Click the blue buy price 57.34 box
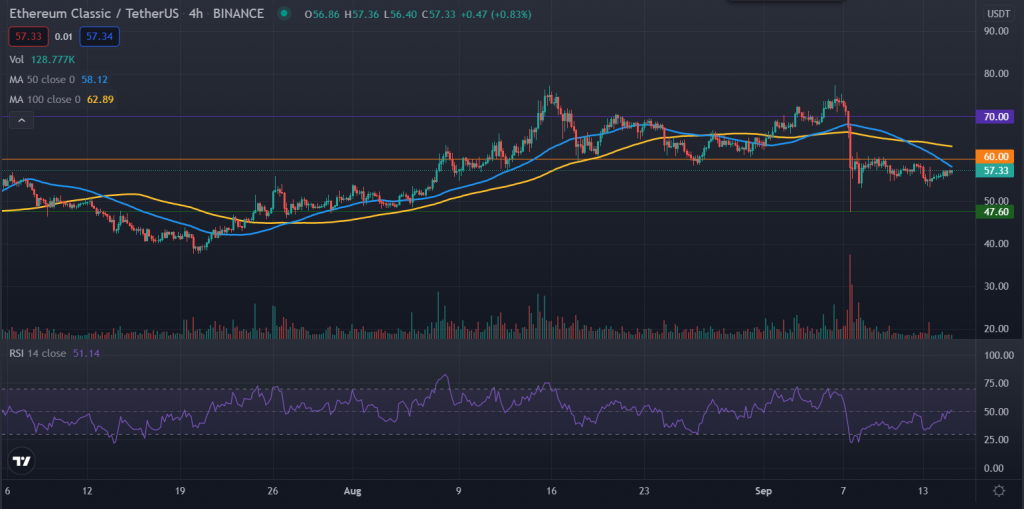 tap(99, 37)
